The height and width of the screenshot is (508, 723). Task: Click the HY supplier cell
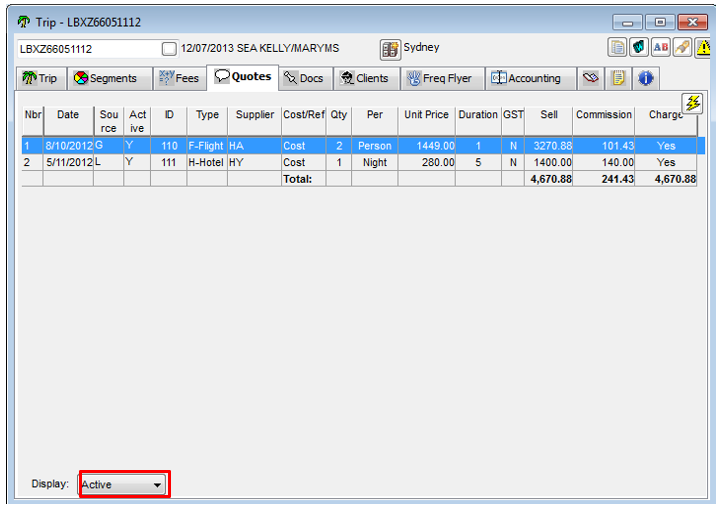point(255,162)
